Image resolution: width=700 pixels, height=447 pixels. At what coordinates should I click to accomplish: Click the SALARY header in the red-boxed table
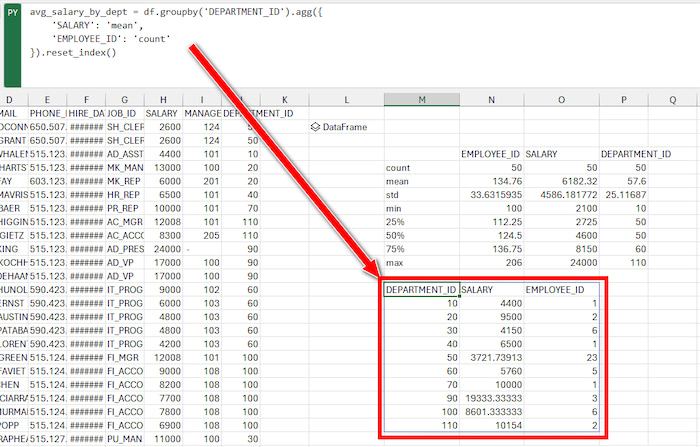point(479,290)
